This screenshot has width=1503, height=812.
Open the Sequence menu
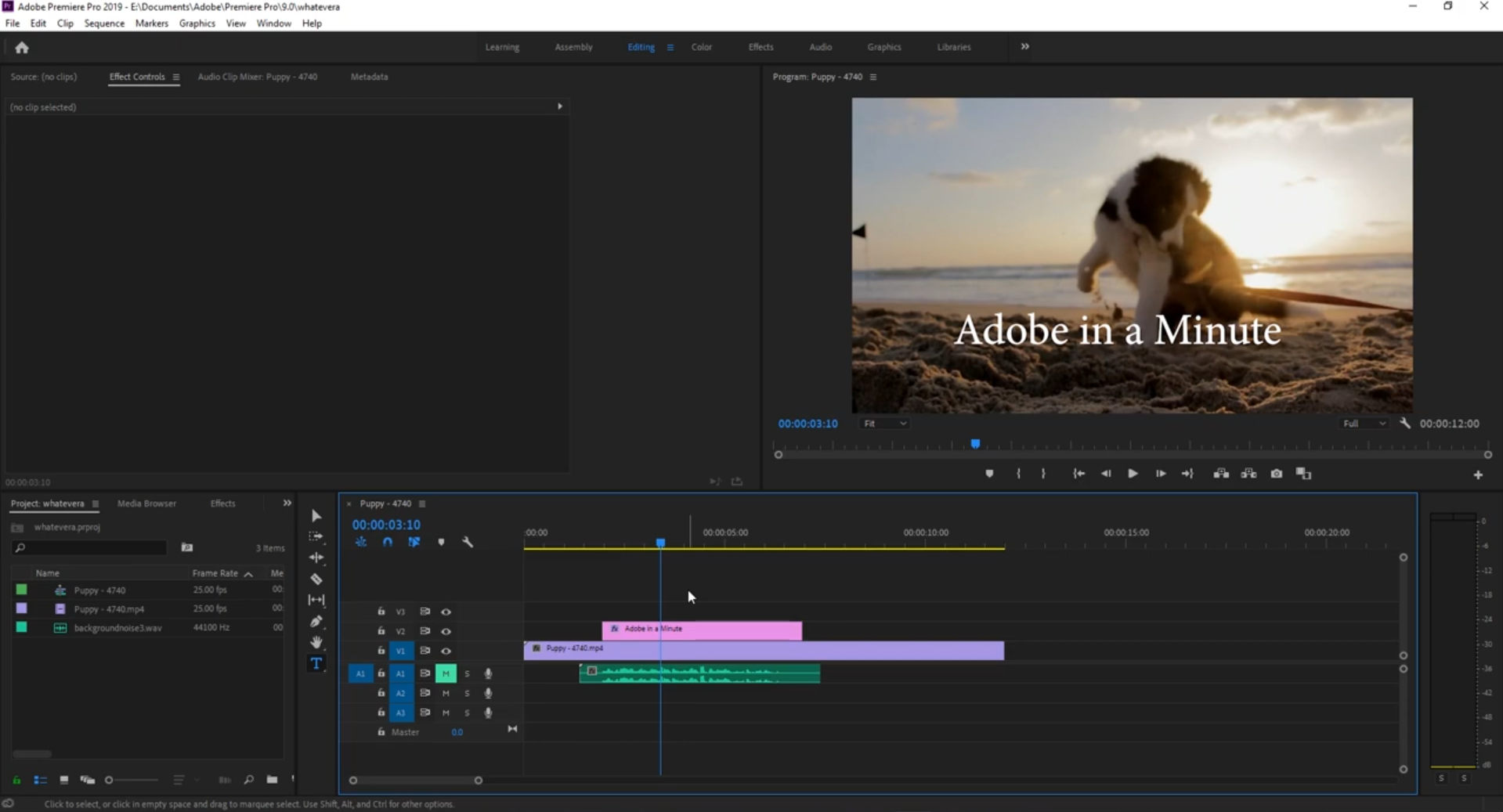[104, 23]
